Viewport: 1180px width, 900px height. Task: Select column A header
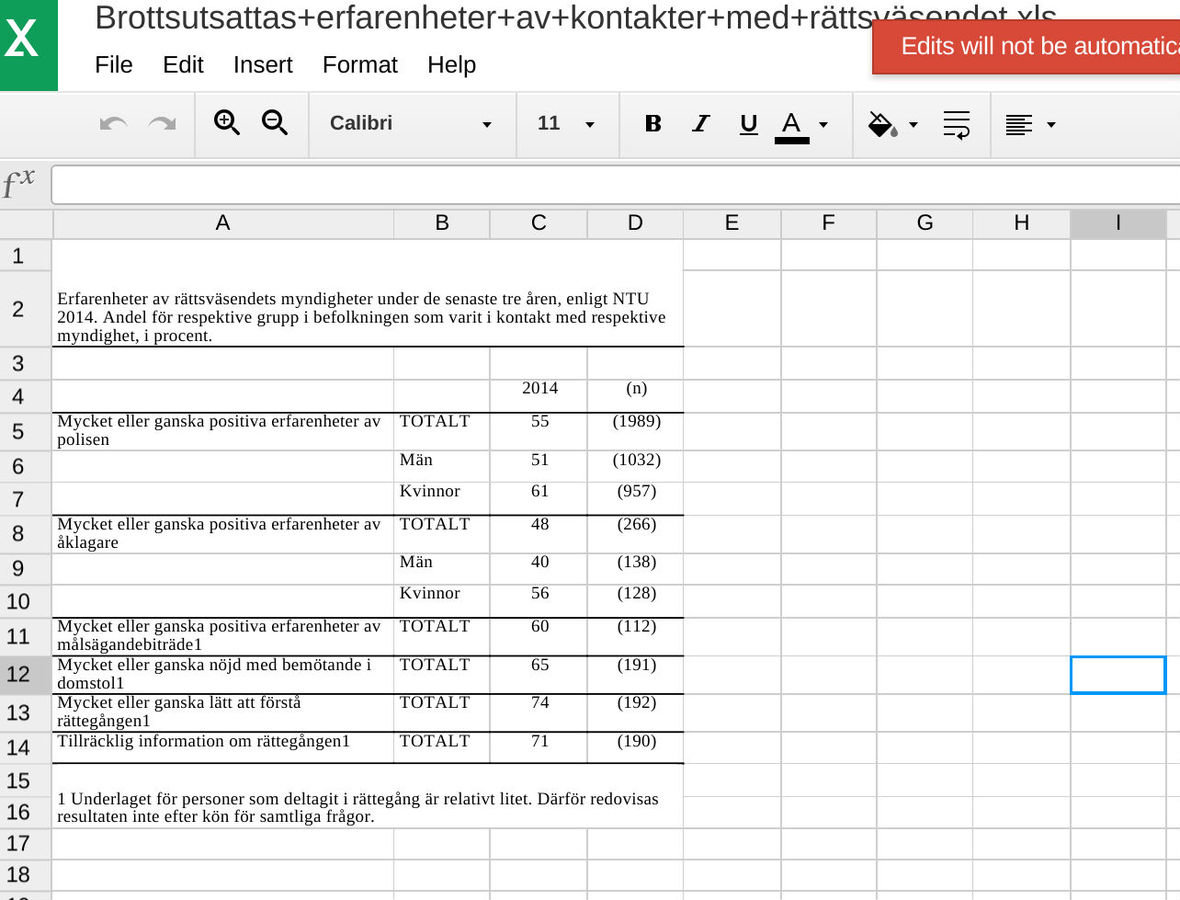223,223
